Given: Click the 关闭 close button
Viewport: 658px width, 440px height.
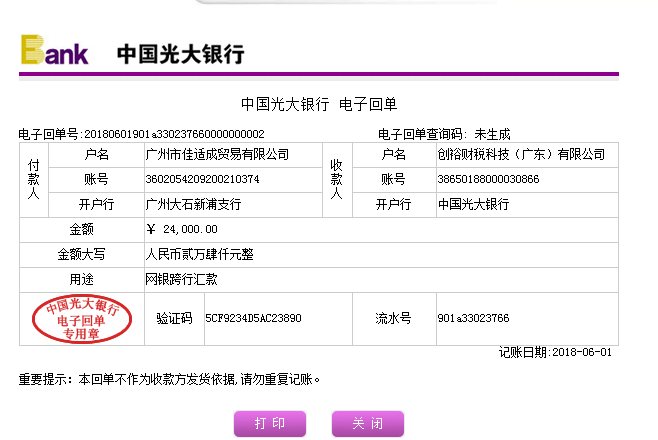Looking at the screenshot, I should click(368, 424).
